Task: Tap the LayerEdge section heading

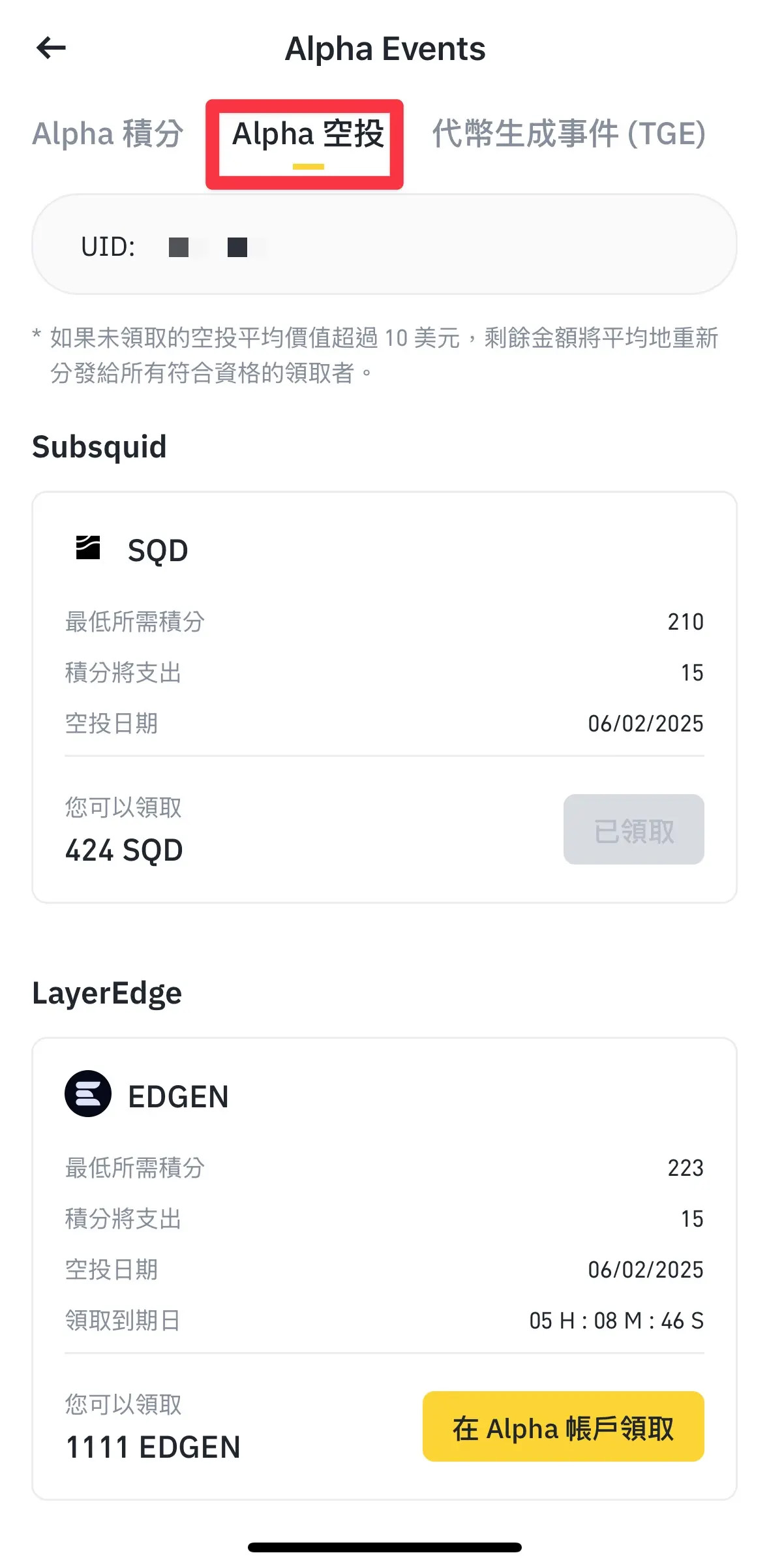Action: pyautogui.click(x=107, y=994)
